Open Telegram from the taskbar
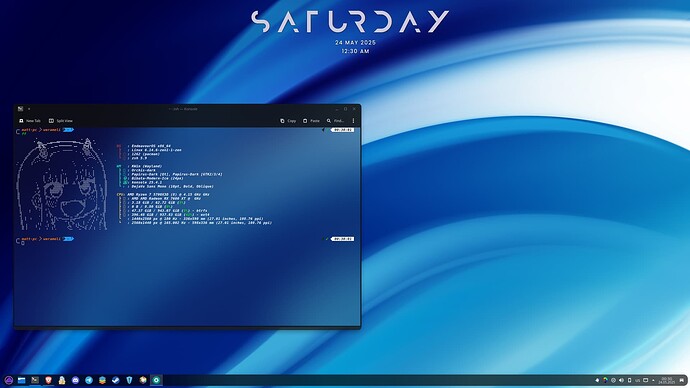Viewport: 690px width, 388px height. pos(89,380)
